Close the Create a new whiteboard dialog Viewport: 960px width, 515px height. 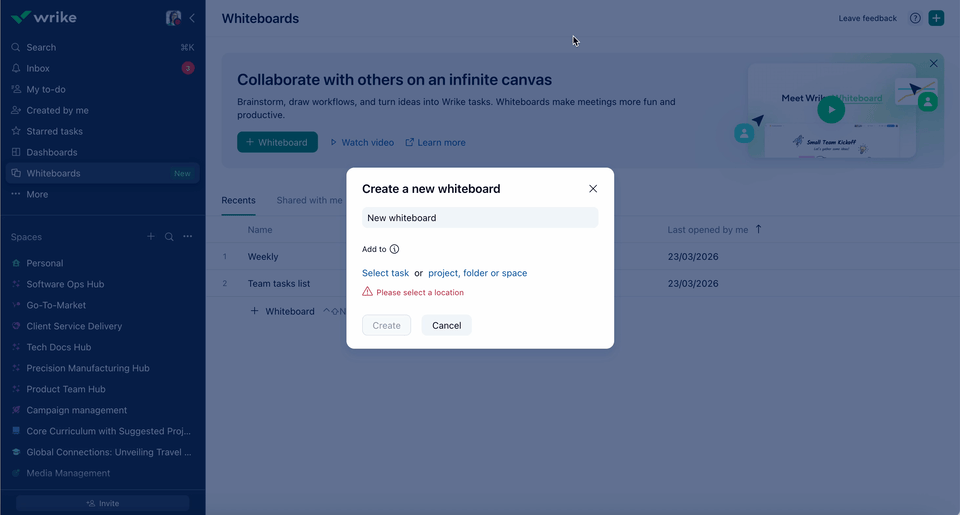tap(593, 189)
